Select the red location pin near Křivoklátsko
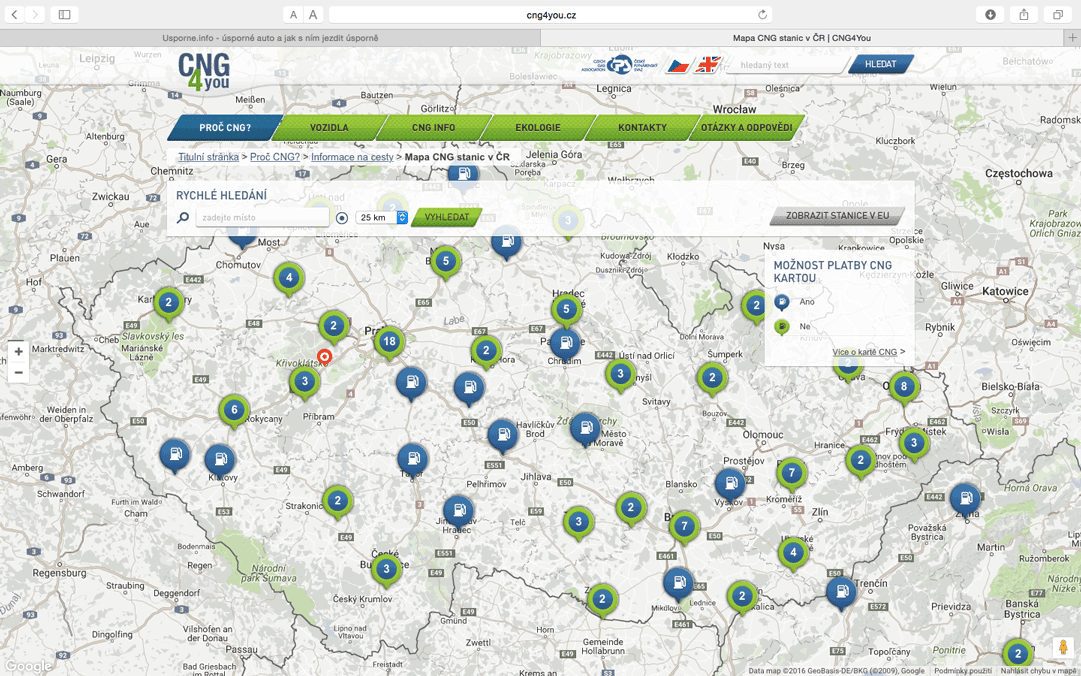The width and height of the screenshot is (1081, 676). pos(324,357)
